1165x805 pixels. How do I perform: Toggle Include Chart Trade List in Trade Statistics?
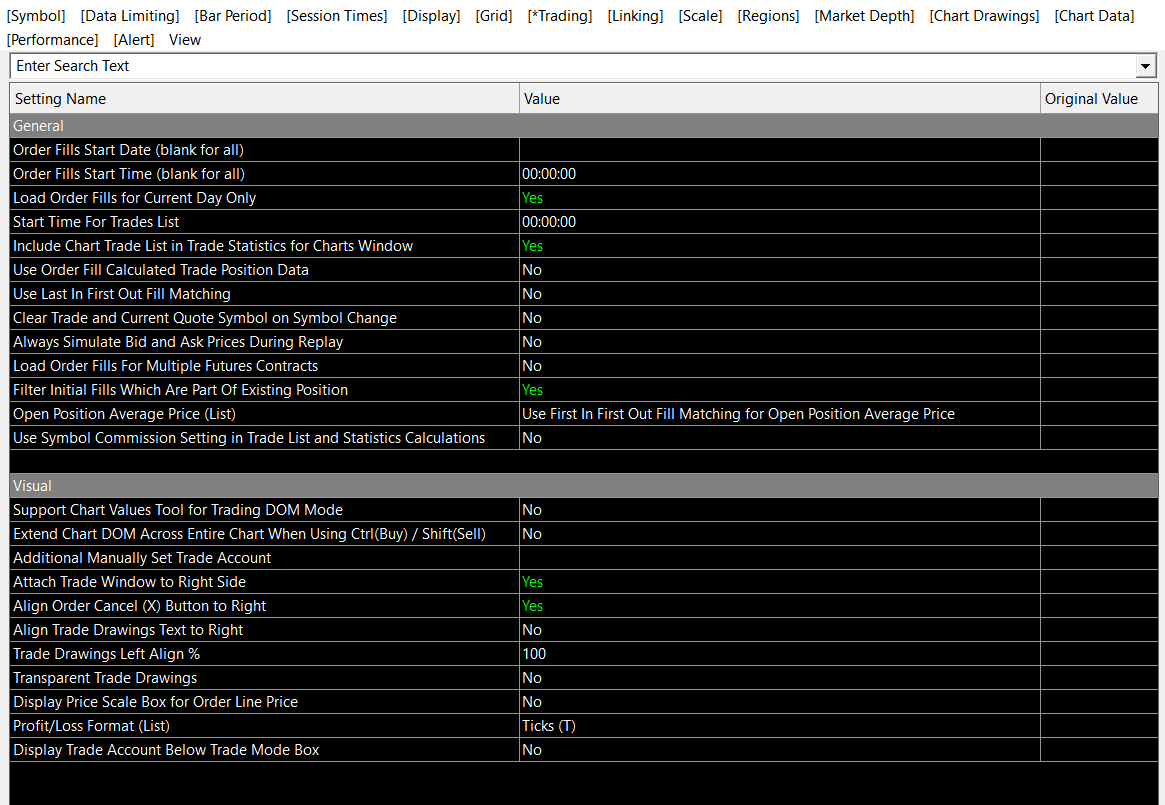point(779,246)
